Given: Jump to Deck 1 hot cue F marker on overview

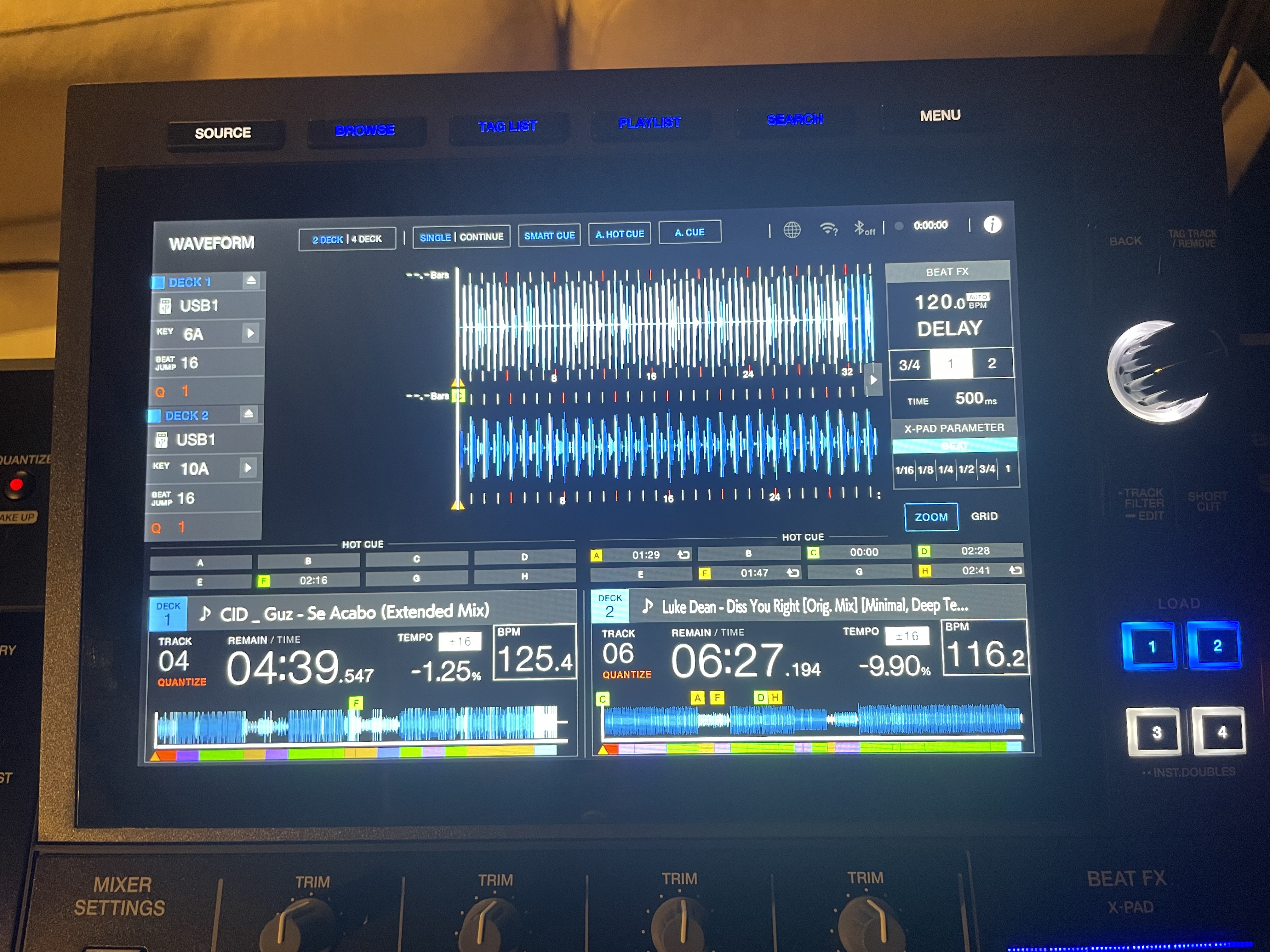Looking at the screenshot, I should (356, 702).
